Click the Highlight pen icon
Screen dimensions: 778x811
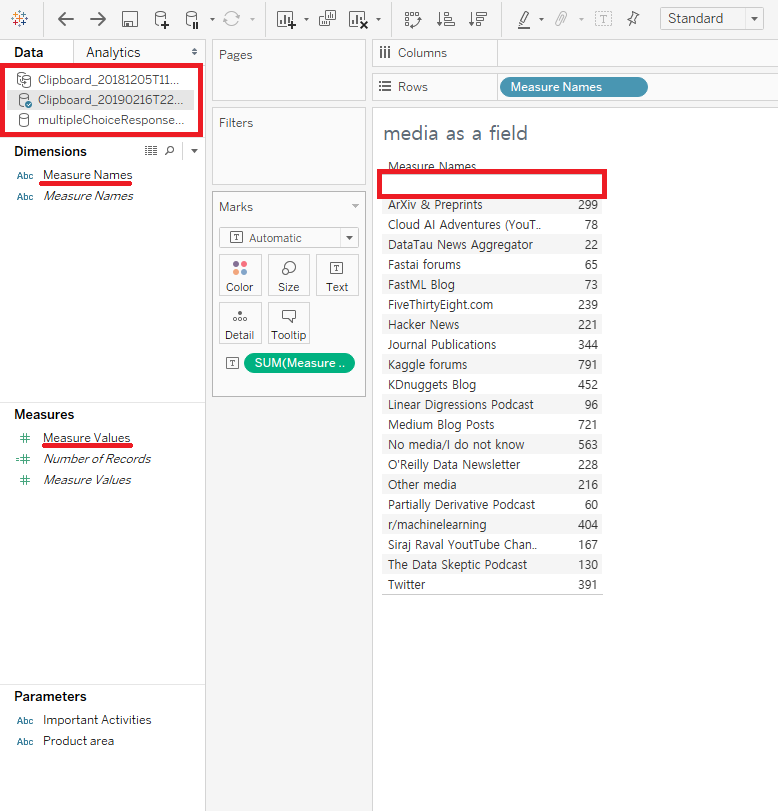click(524, 20)
